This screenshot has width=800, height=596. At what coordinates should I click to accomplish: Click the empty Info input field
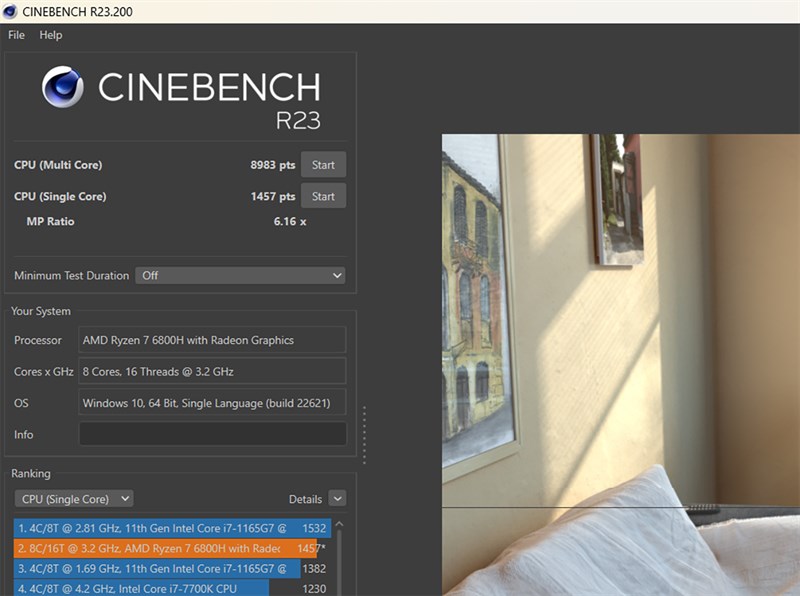click(x=212, y=434)
